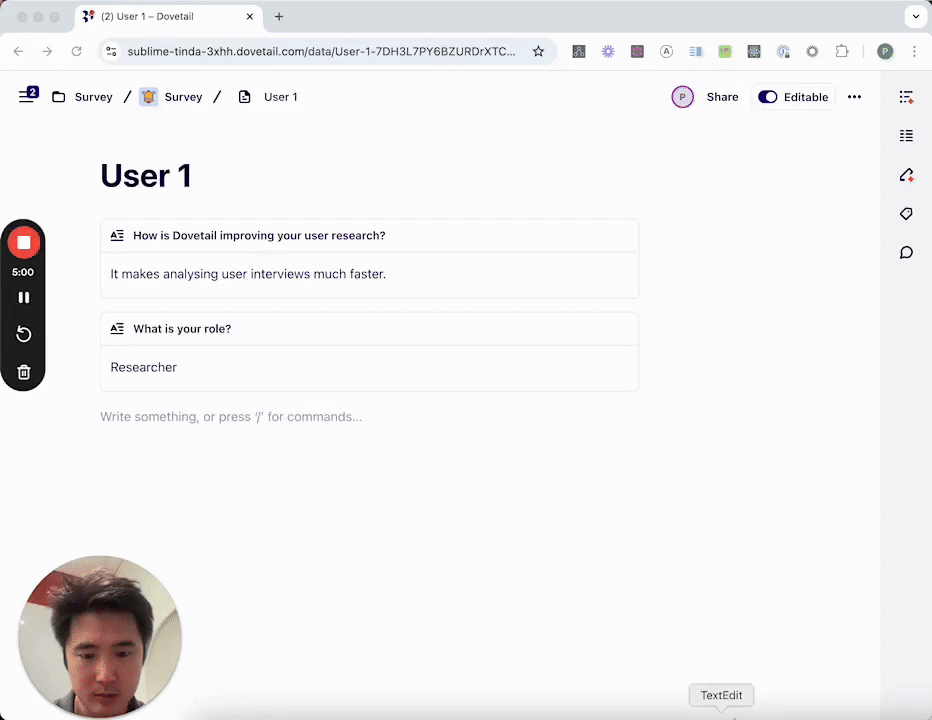This screenshot has width=932, height=720.
Task: Click the Share button
Action: pos(722,97)
